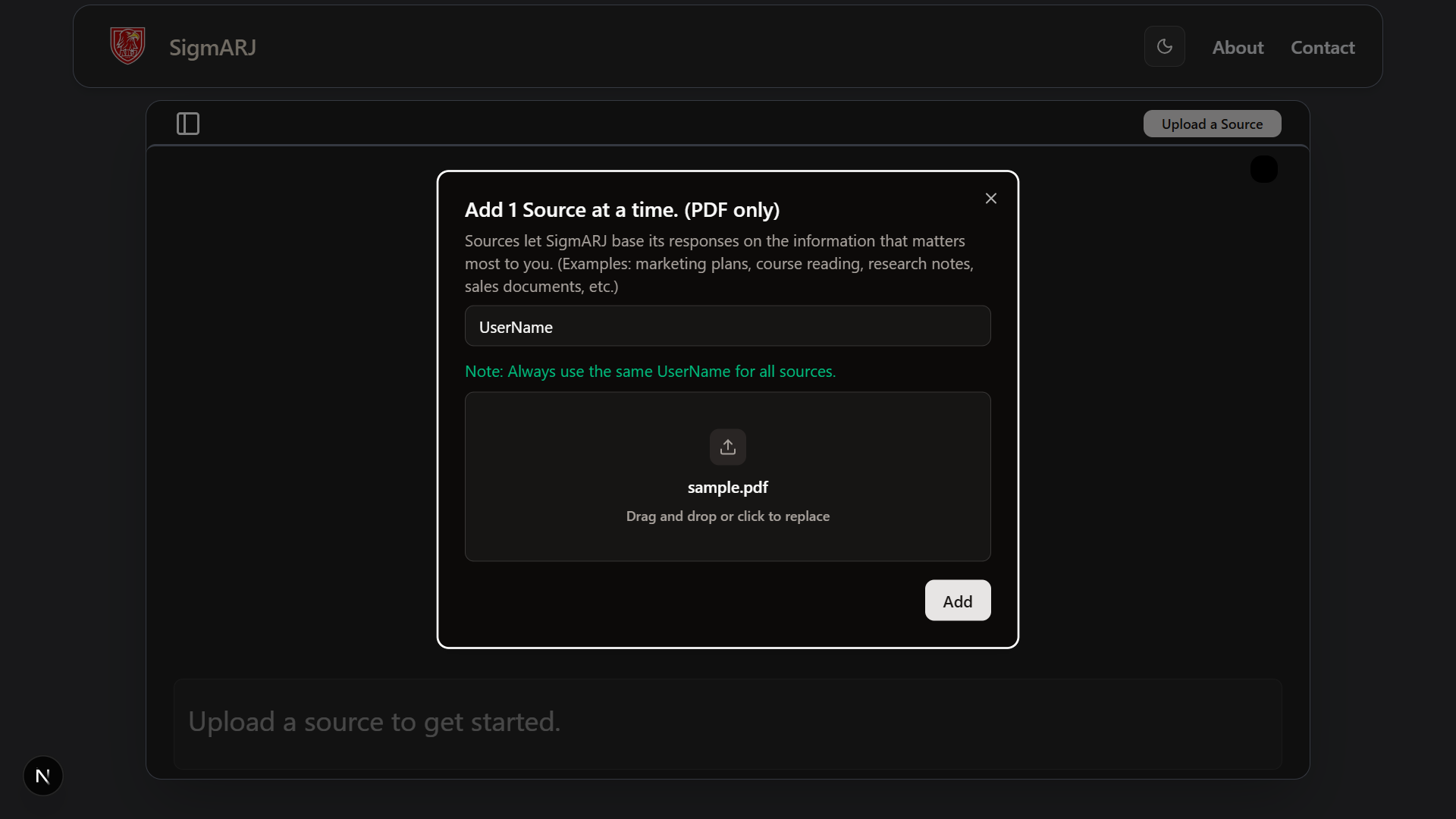Viewport: 1456px width, 819px height.
Task: Click Add to submit sample.pdf
Action: (x=957, y=600)
